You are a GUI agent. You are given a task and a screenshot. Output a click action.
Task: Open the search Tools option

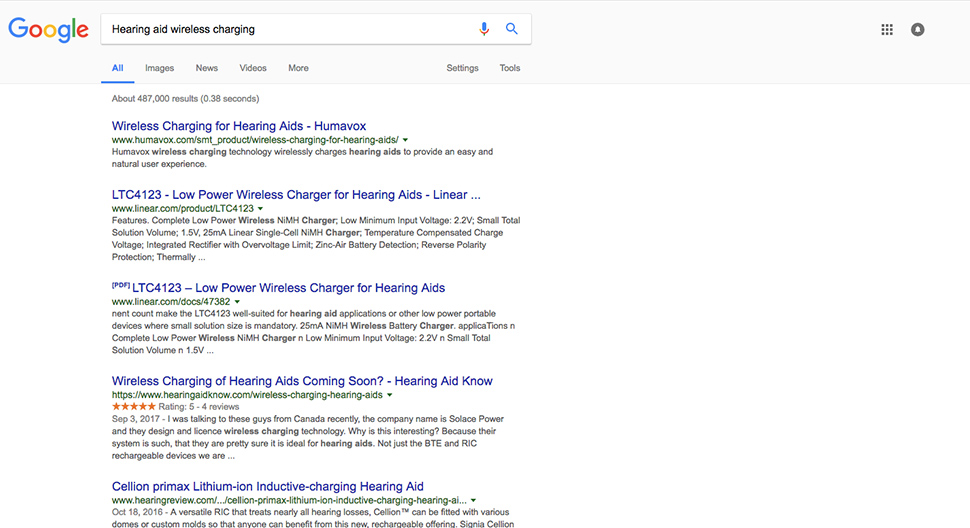[510, 68]
